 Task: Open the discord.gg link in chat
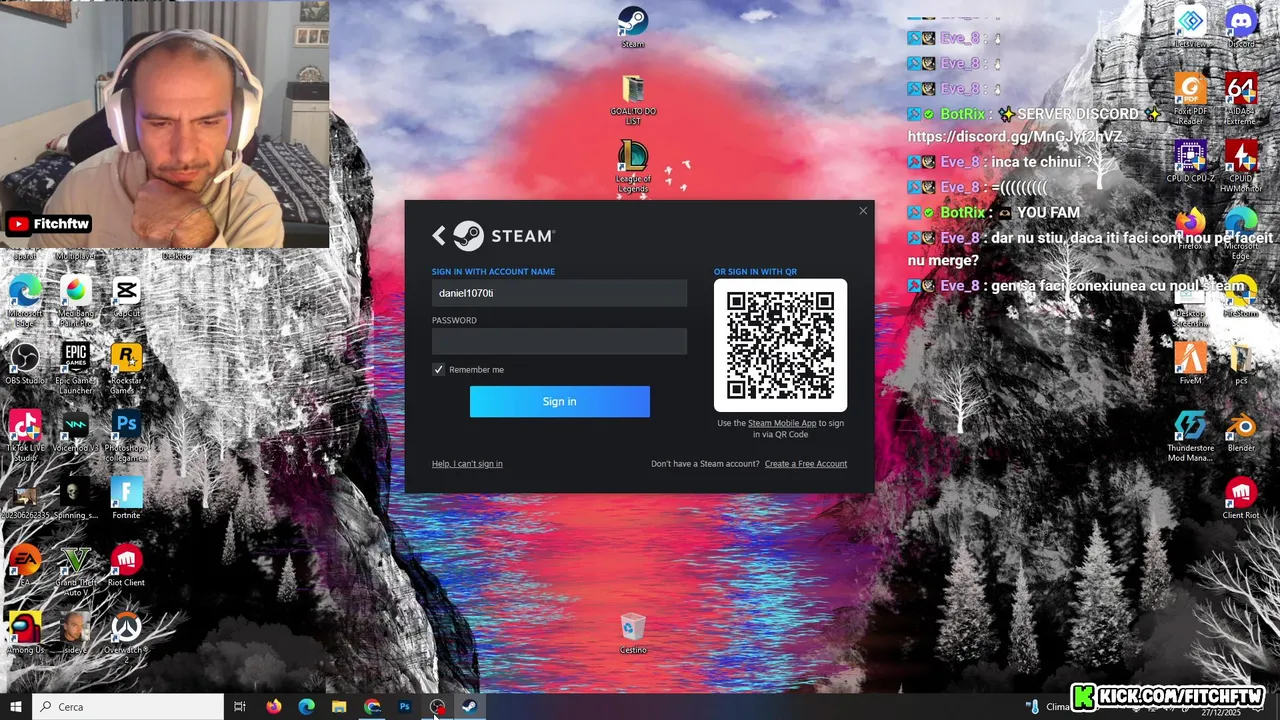[x=1014, y=137]
